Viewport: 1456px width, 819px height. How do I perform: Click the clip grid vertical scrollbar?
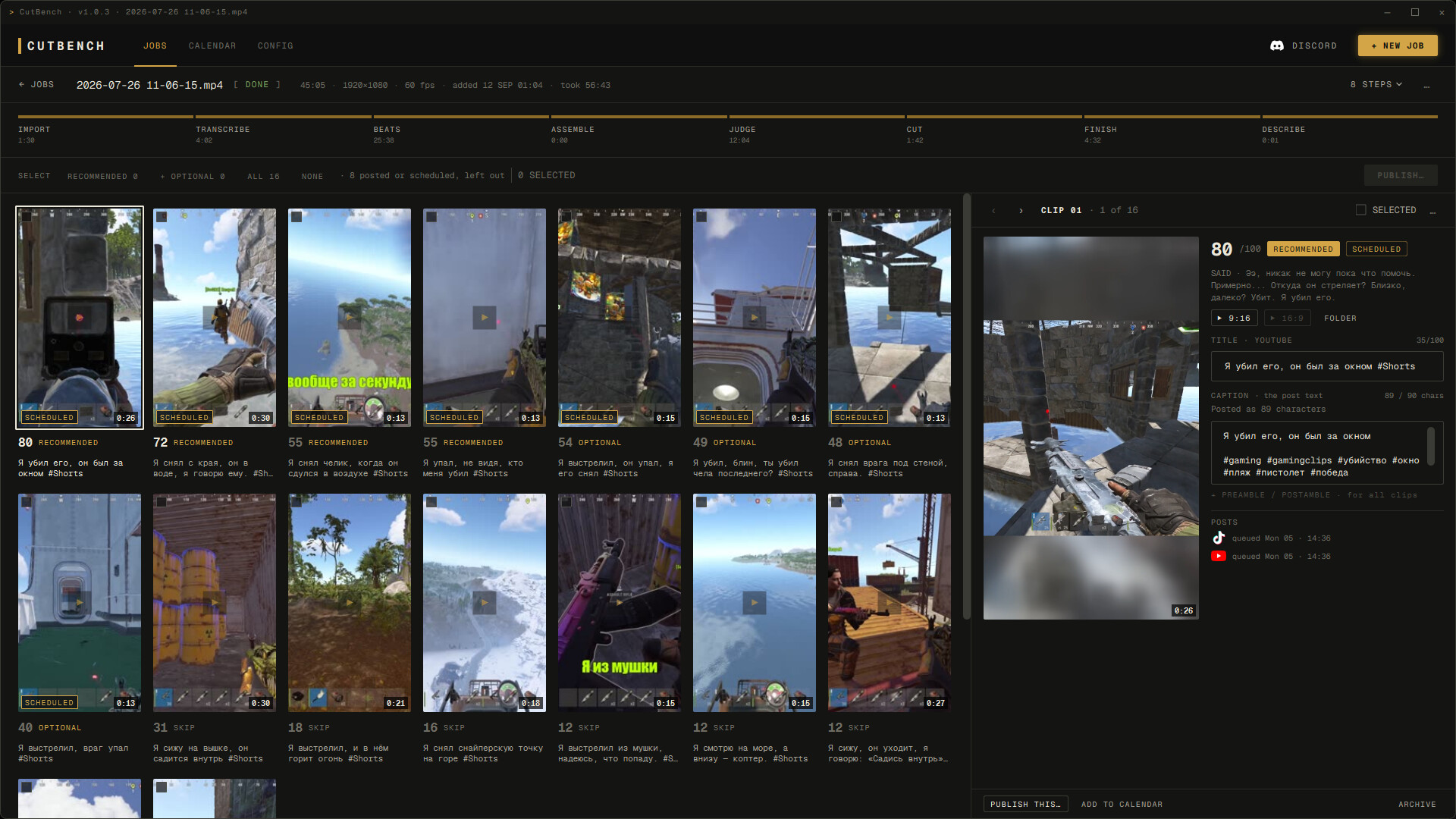click(966, 406)
